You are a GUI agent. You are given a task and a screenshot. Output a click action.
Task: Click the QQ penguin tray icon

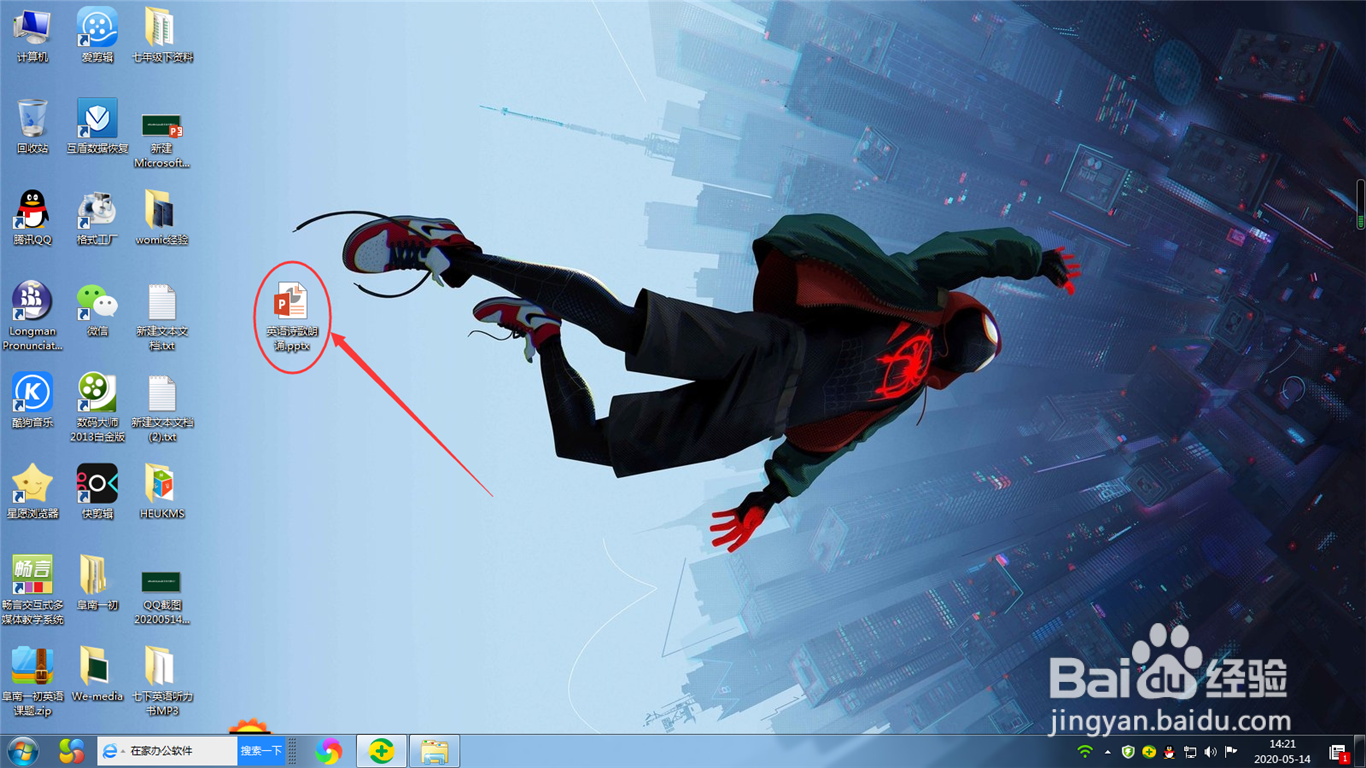tap(1169, 752)
